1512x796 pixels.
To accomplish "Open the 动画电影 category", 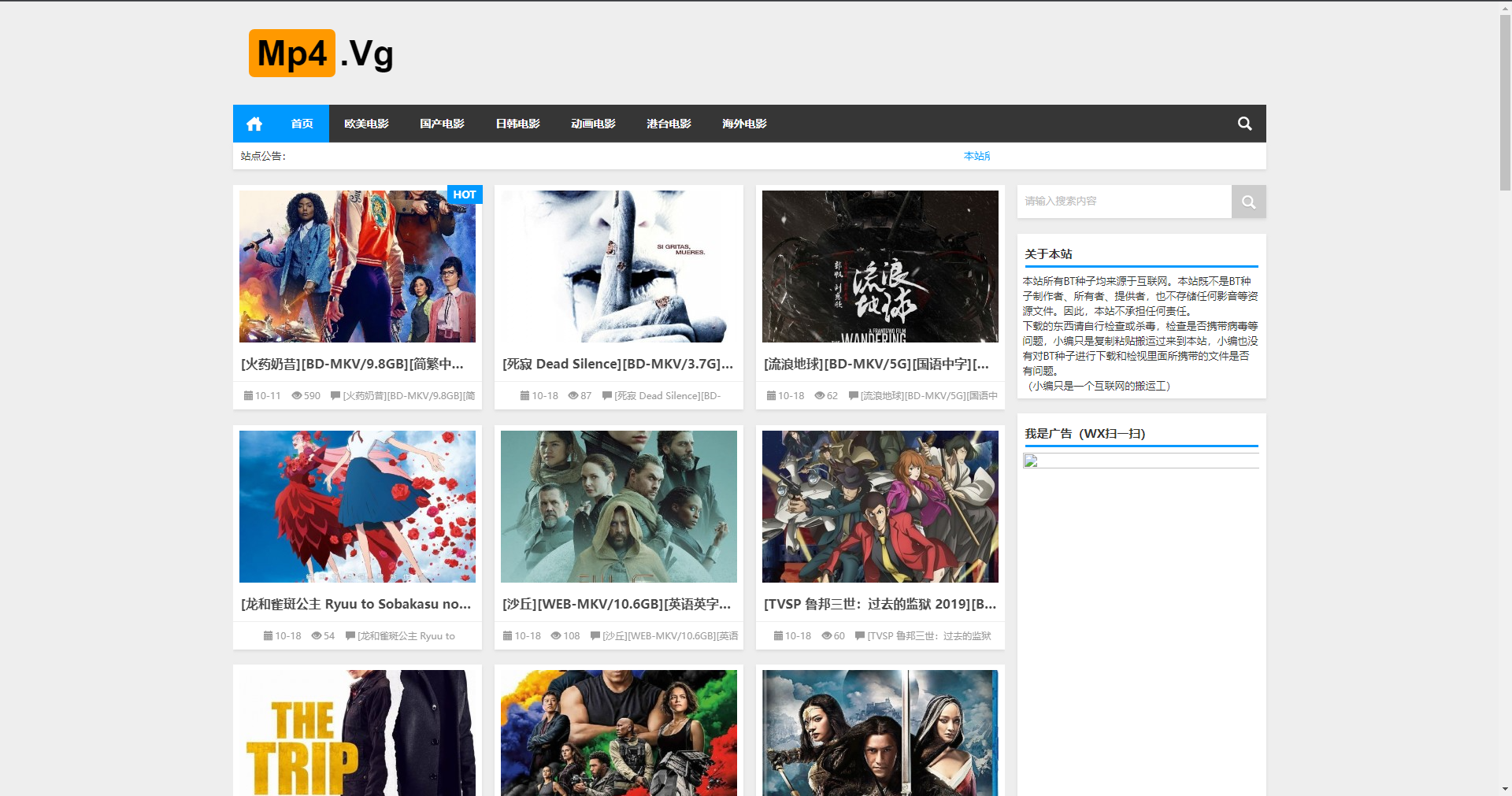I will (x=593, y=124).
